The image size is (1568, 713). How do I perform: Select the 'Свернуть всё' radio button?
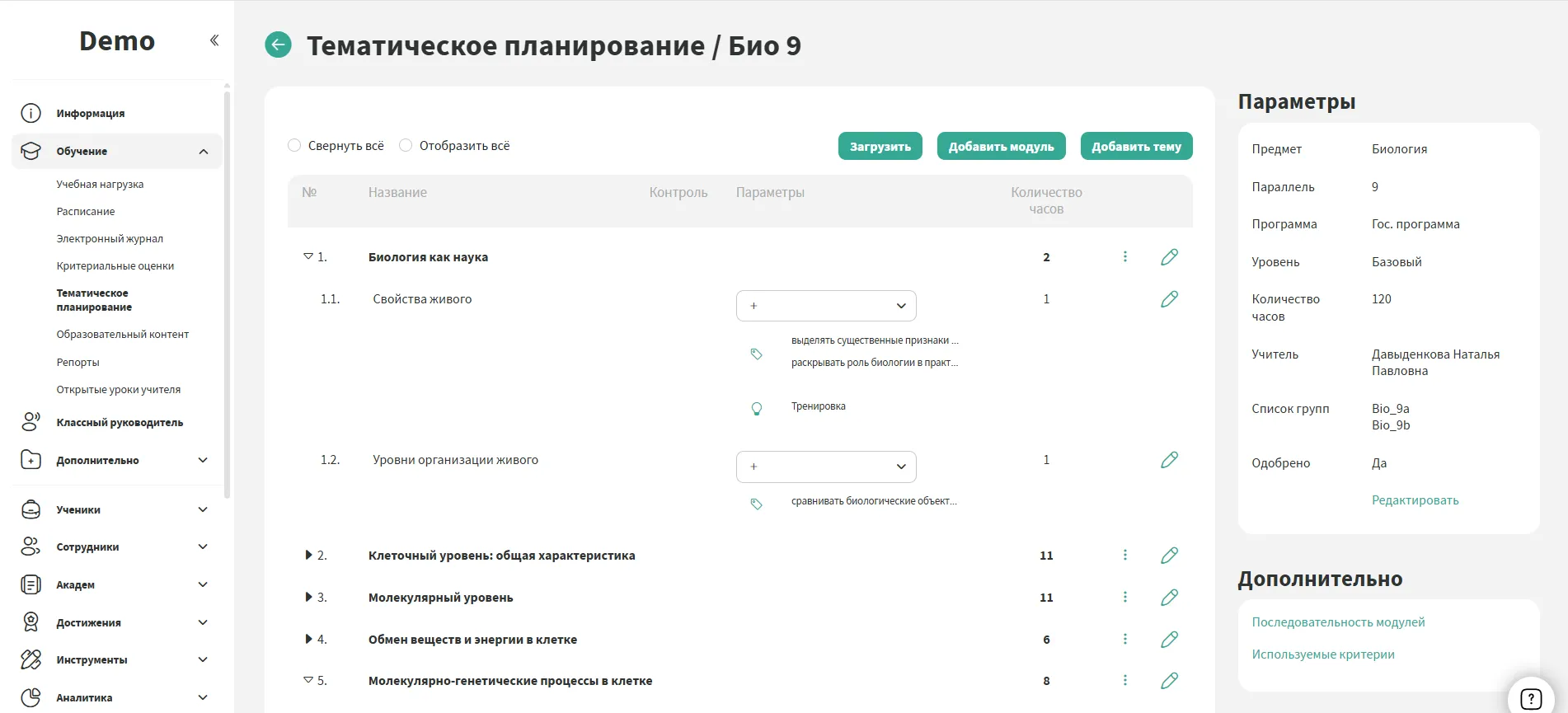pyautogui.click(x=294, y=146)
